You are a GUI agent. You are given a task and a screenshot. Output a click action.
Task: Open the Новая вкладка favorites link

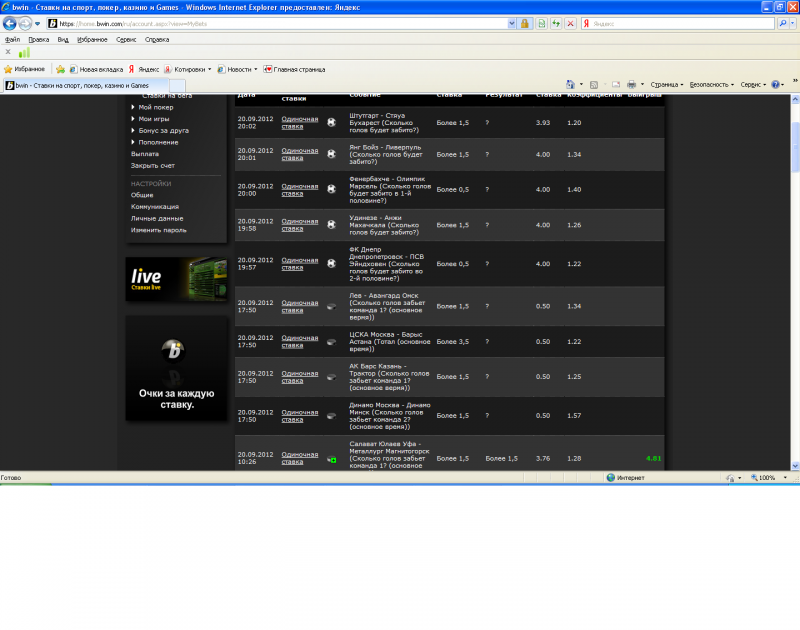[96, 69]
